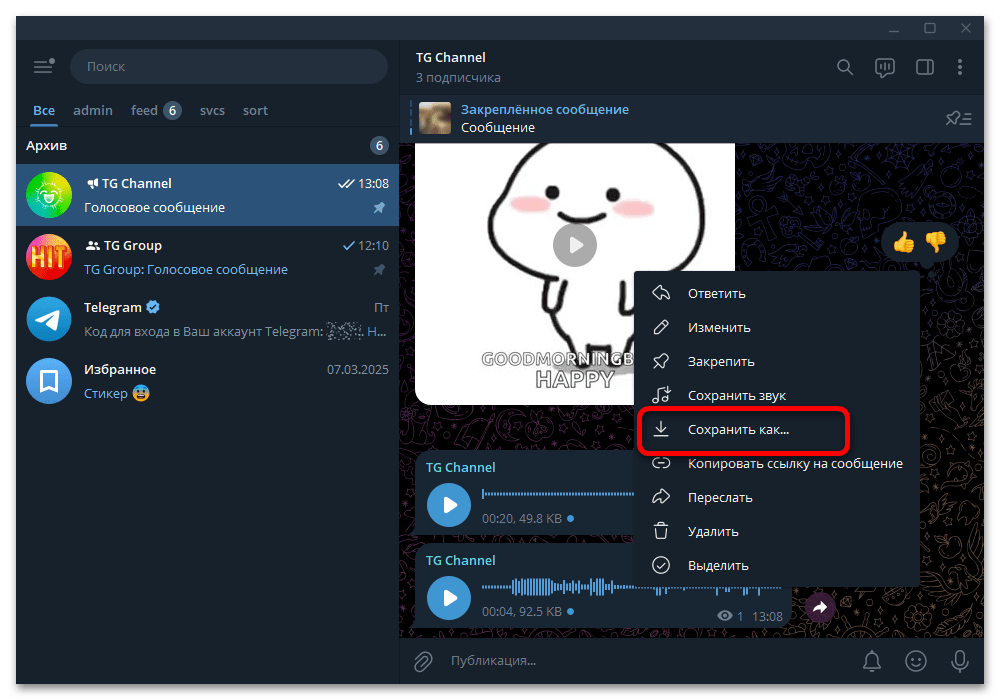This screenshot has height=700, width=1000.
Task: Open the emoji picker
Action: pos(916,661)
